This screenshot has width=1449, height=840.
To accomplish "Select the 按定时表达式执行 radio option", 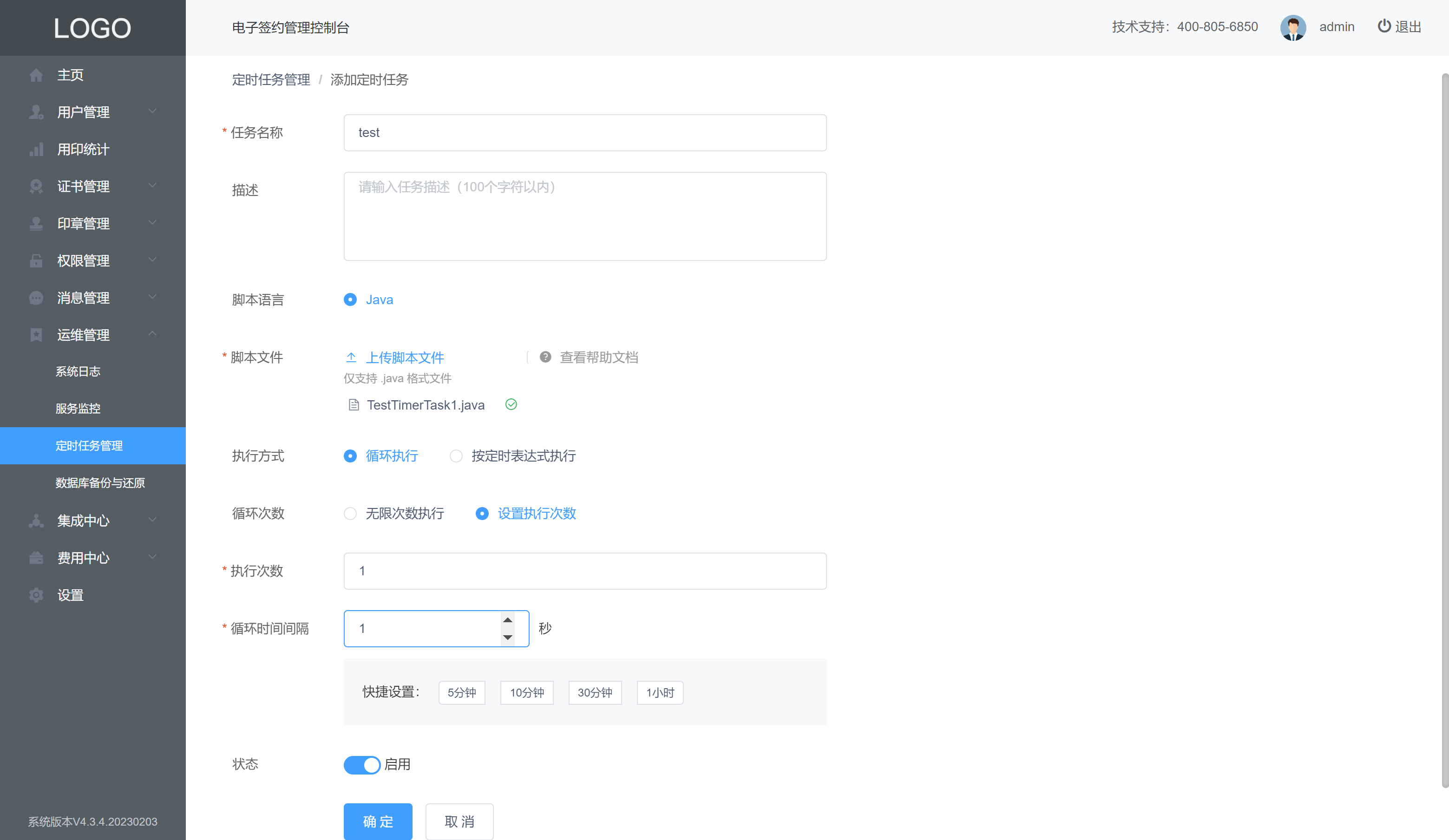I will [455, 456].
